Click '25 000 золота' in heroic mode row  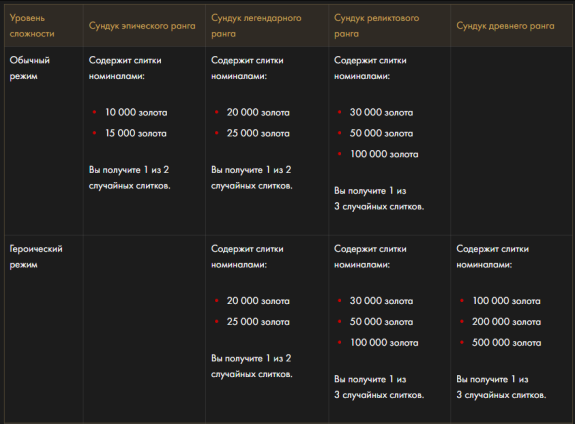coord(258,322)
